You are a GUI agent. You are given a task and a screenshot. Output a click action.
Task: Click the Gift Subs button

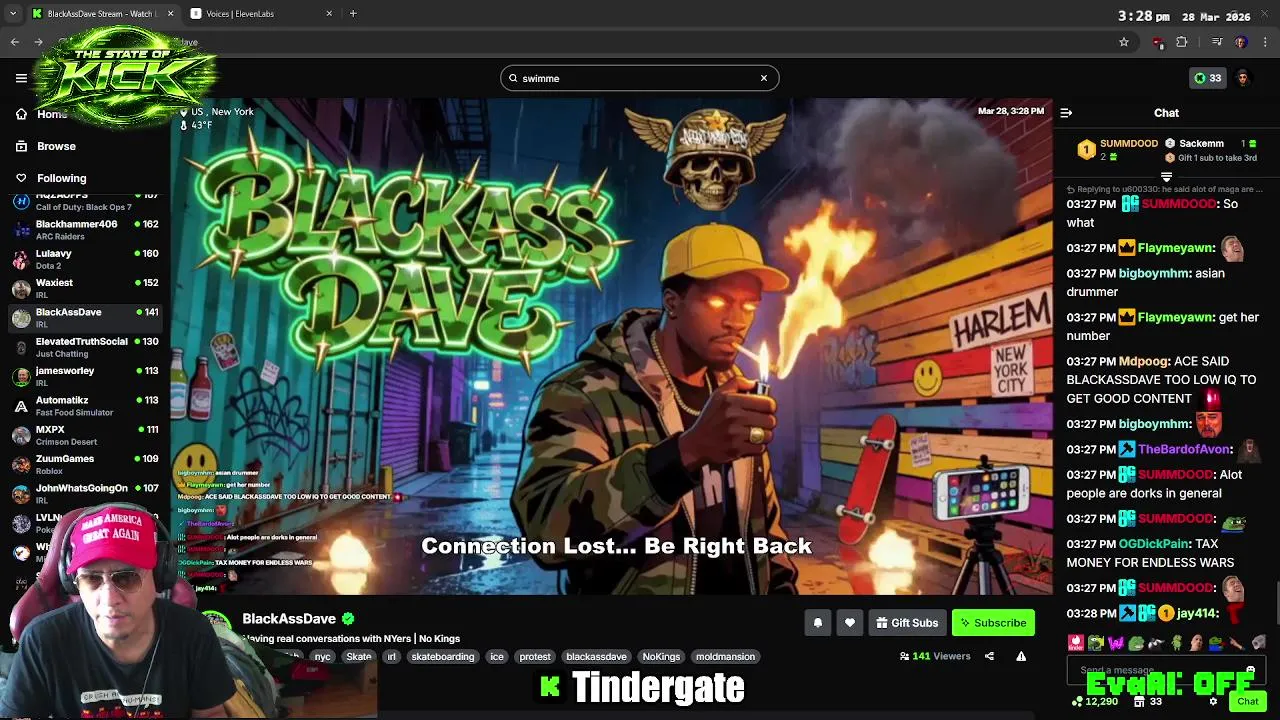coord(907,623)
